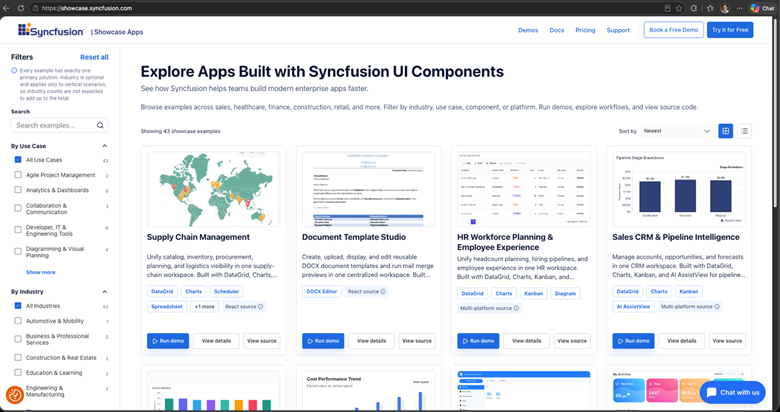780x412 pixels.
Task: Check Collaboration & Communication filter
Action: (18, 208)
